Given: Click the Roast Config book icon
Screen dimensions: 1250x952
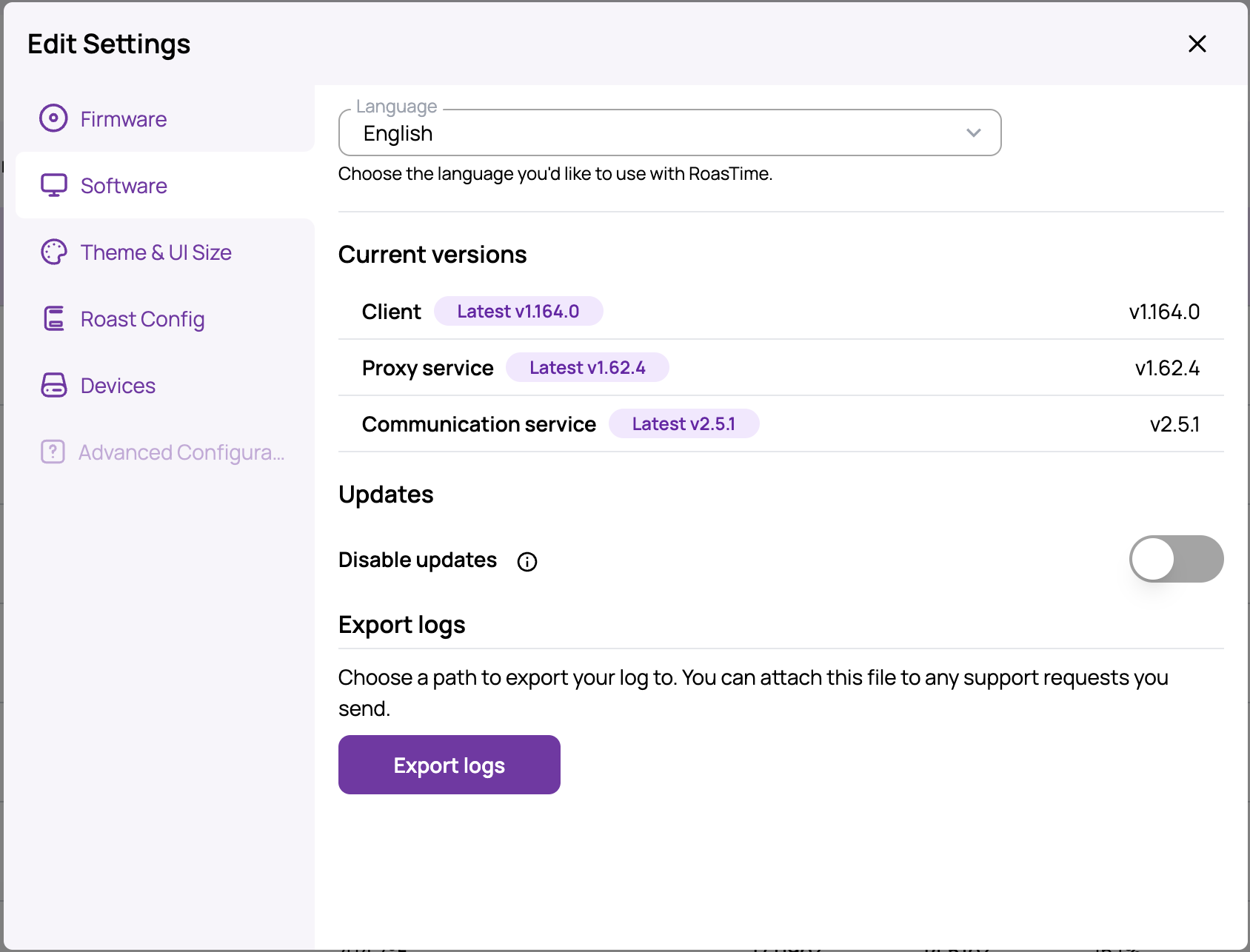Looking at the screenshot, I should pos(53,319).
